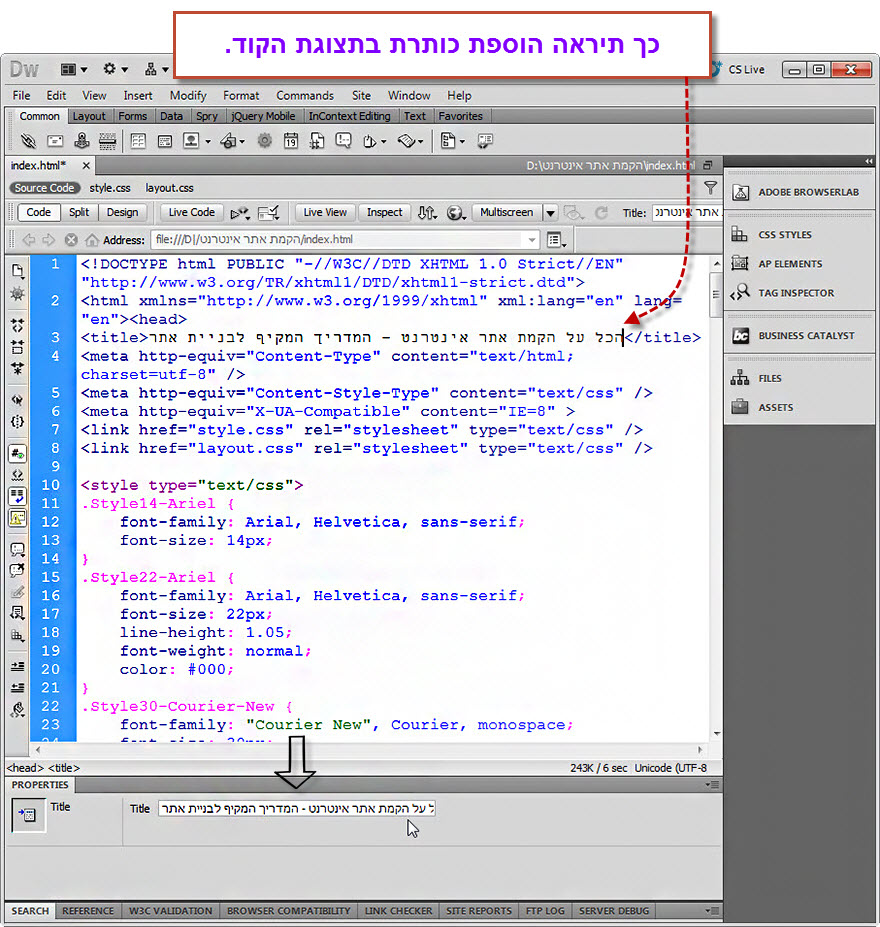The image size is (880, 927).
Task: Toggle Highlight Invalid Code
Action: pyautogui.click(x=16, y=475)
